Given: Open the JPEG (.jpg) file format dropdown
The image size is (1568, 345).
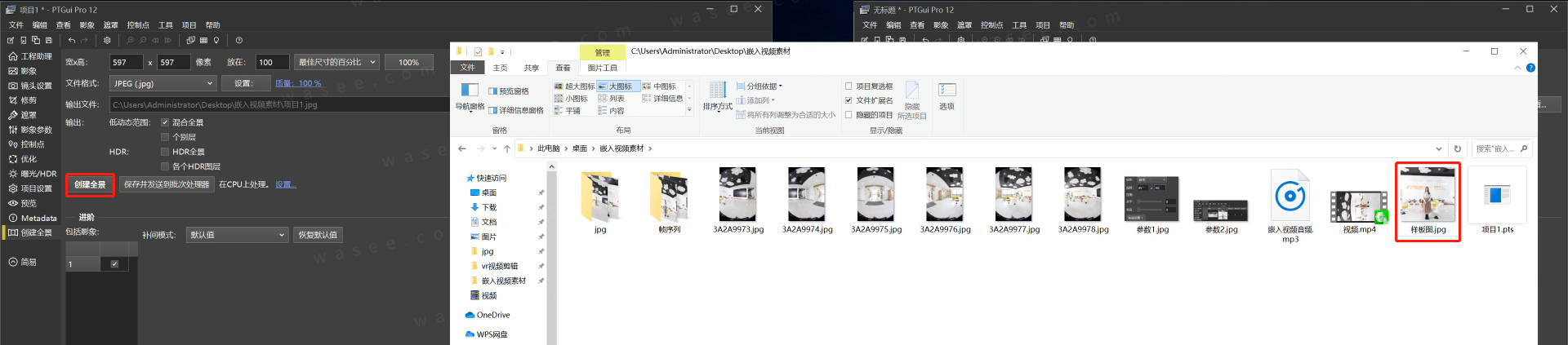Looking at the screenshot, I should point(163,83).
